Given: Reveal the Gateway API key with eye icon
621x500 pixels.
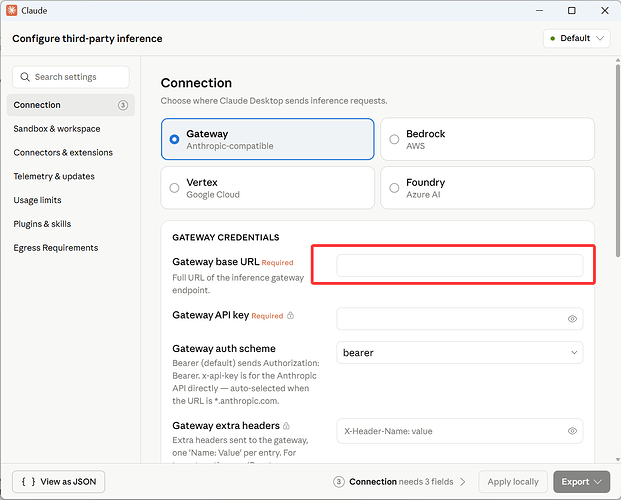Looking at the screenshot, I should 572,319.
